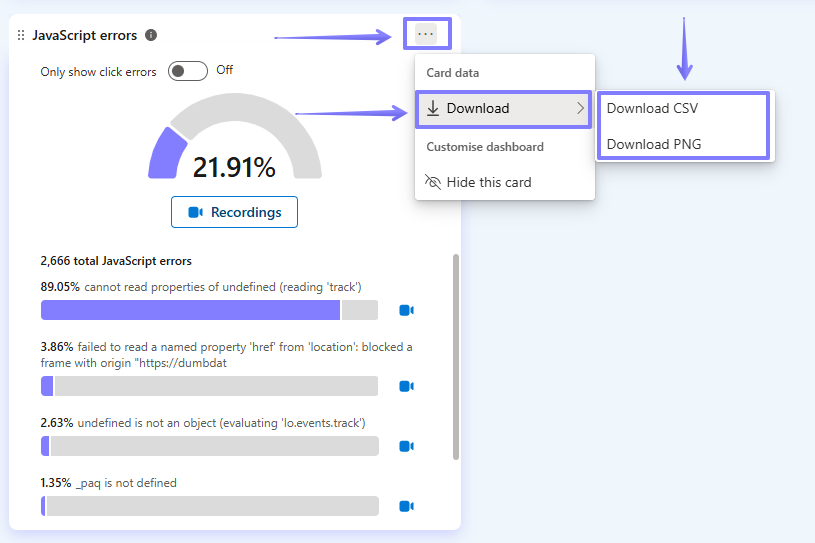
Task: Open the three-dot card options menu
Action: (426, 34)
